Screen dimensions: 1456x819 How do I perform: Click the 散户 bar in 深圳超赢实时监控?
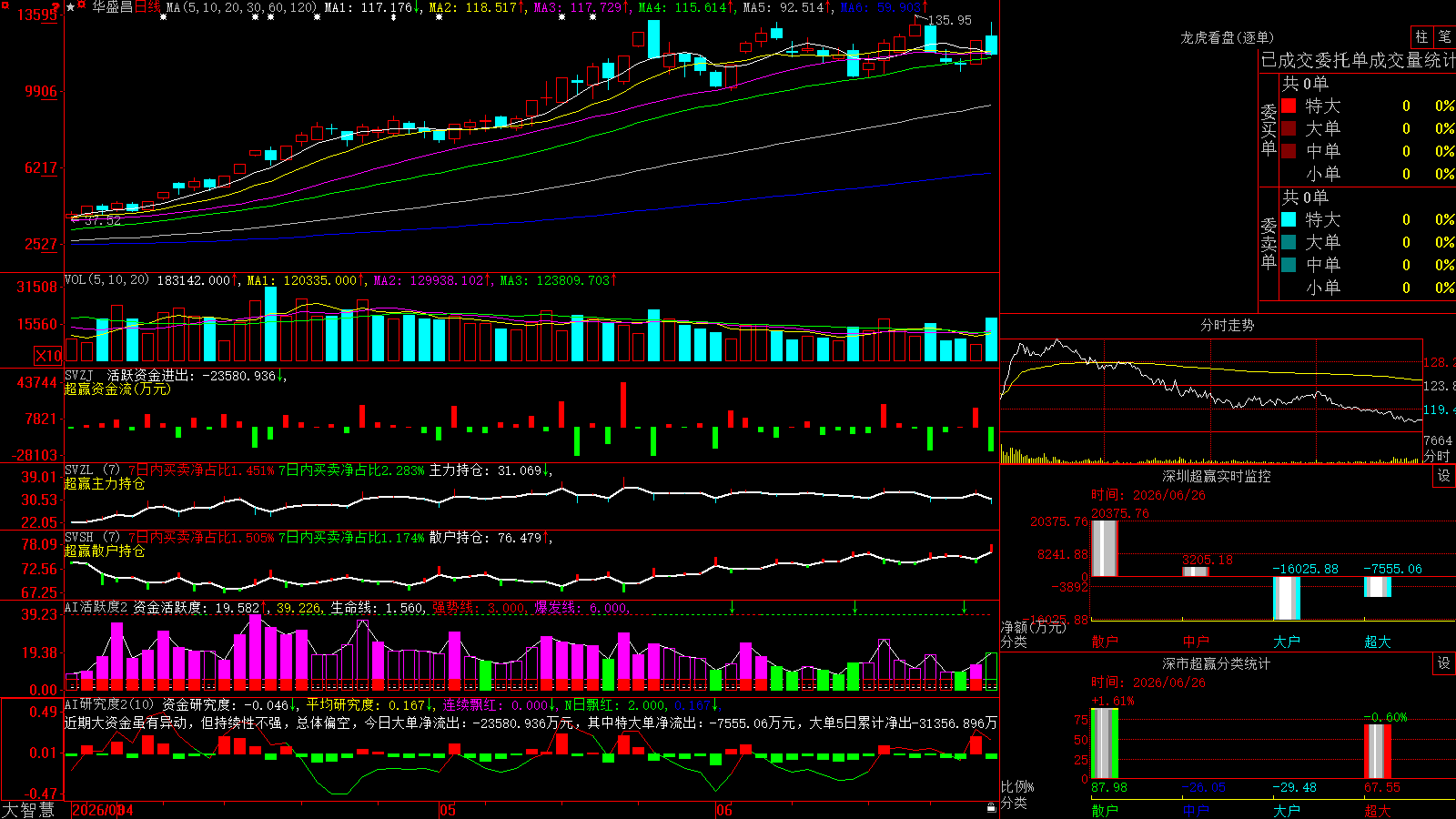coord(1105,548)
